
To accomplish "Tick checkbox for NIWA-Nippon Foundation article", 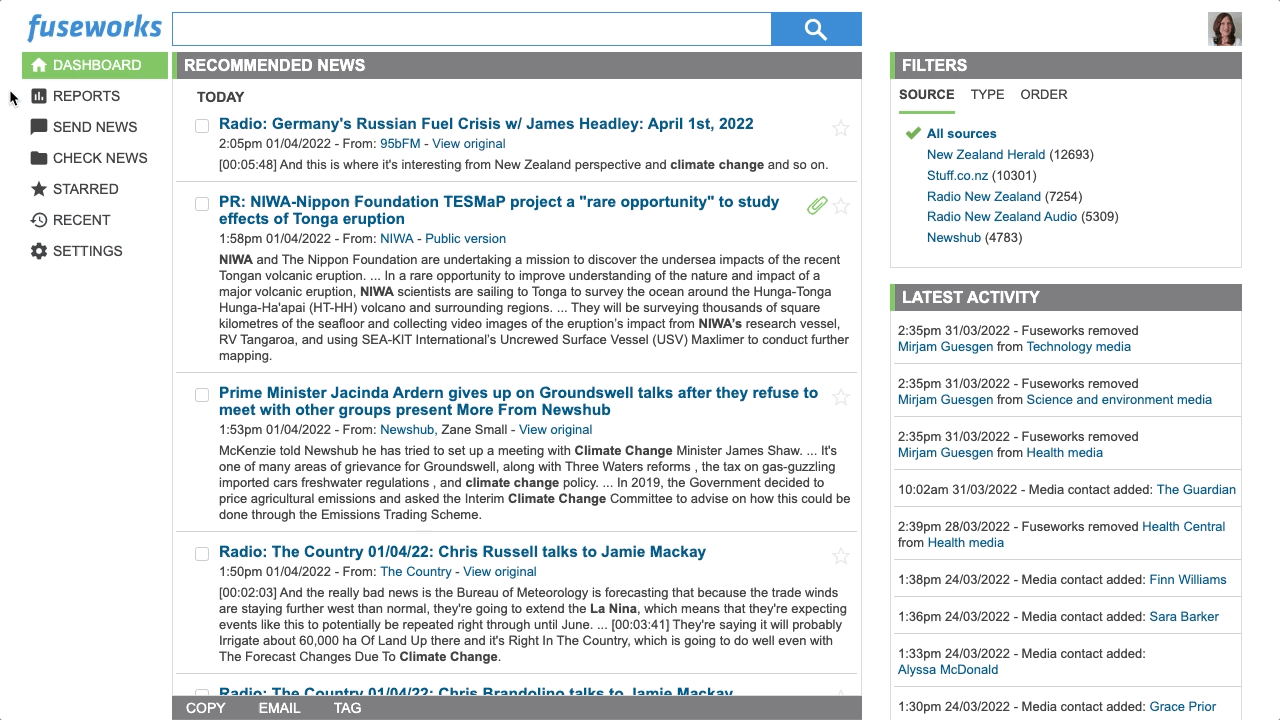I will (202, 204).
